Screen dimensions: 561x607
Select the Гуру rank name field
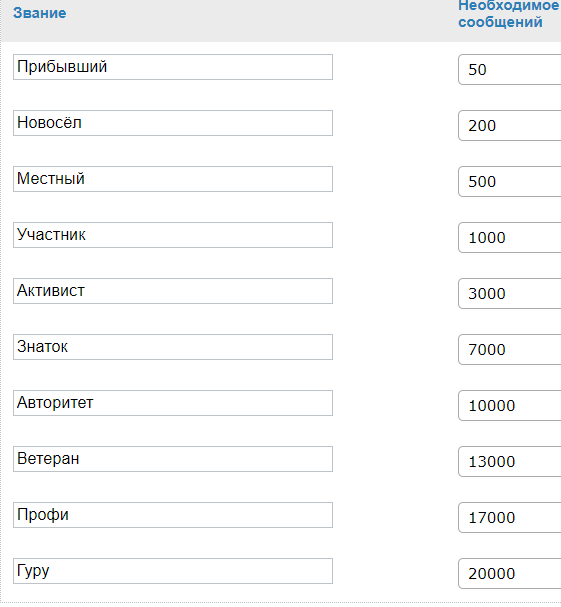(173, 571)
